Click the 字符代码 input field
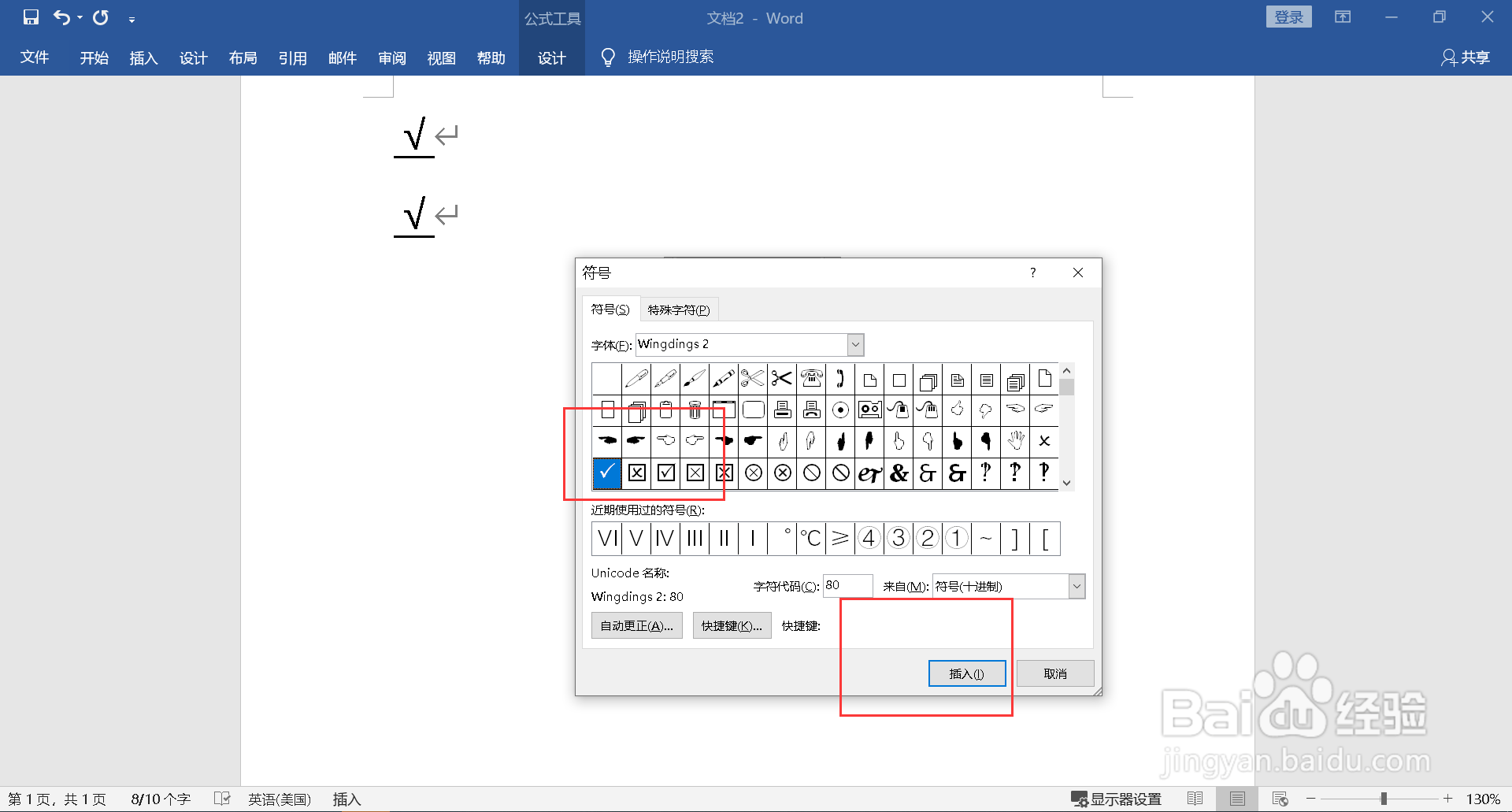Screen dimensions: 1512x812 (847, 586)
